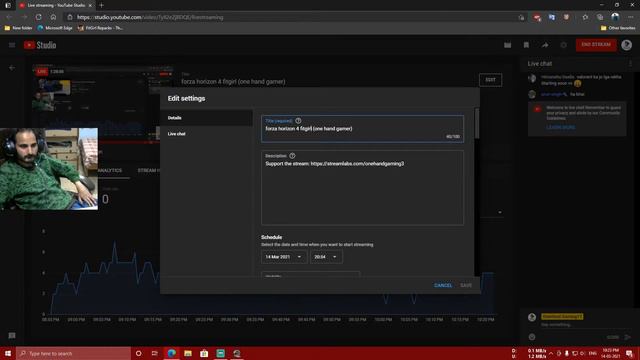Click the browser favorites star icon
This screenshot has height=360, width=640.
tap(585, 17)
